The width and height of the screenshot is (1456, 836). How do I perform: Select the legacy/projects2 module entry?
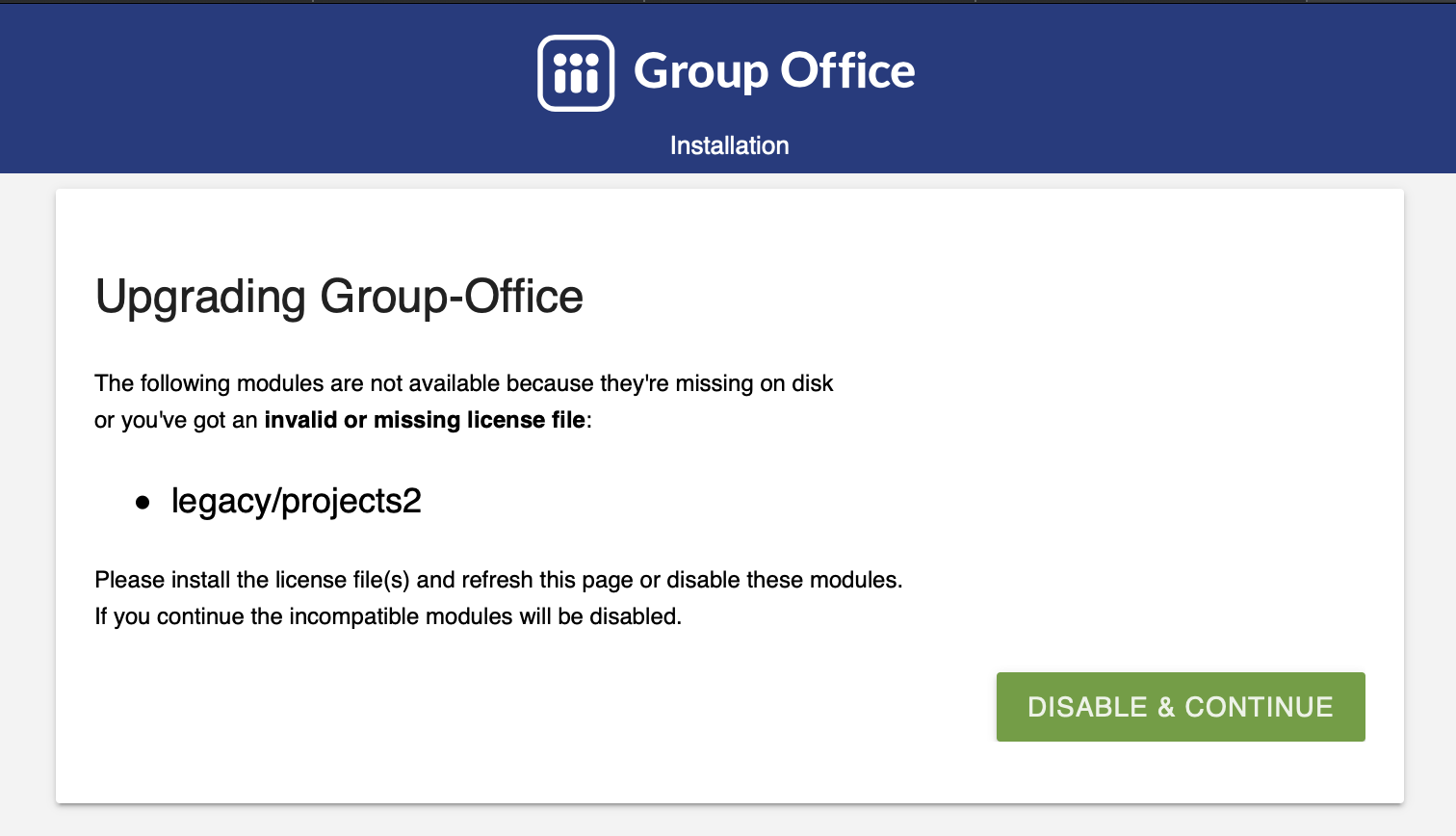(x=296, y=501)
